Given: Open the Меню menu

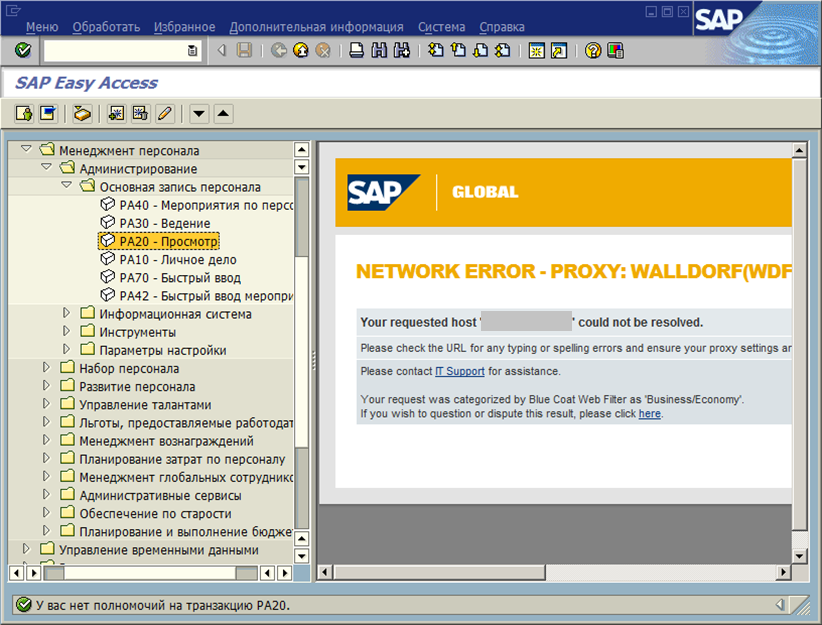Looking at the screenshot, I should point(42,27).
